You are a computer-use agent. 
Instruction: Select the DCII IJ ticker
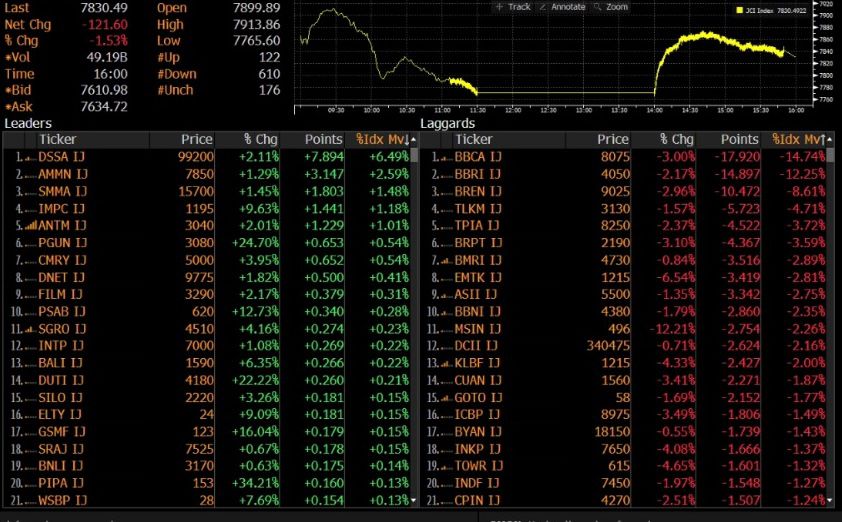click(476, 346)
